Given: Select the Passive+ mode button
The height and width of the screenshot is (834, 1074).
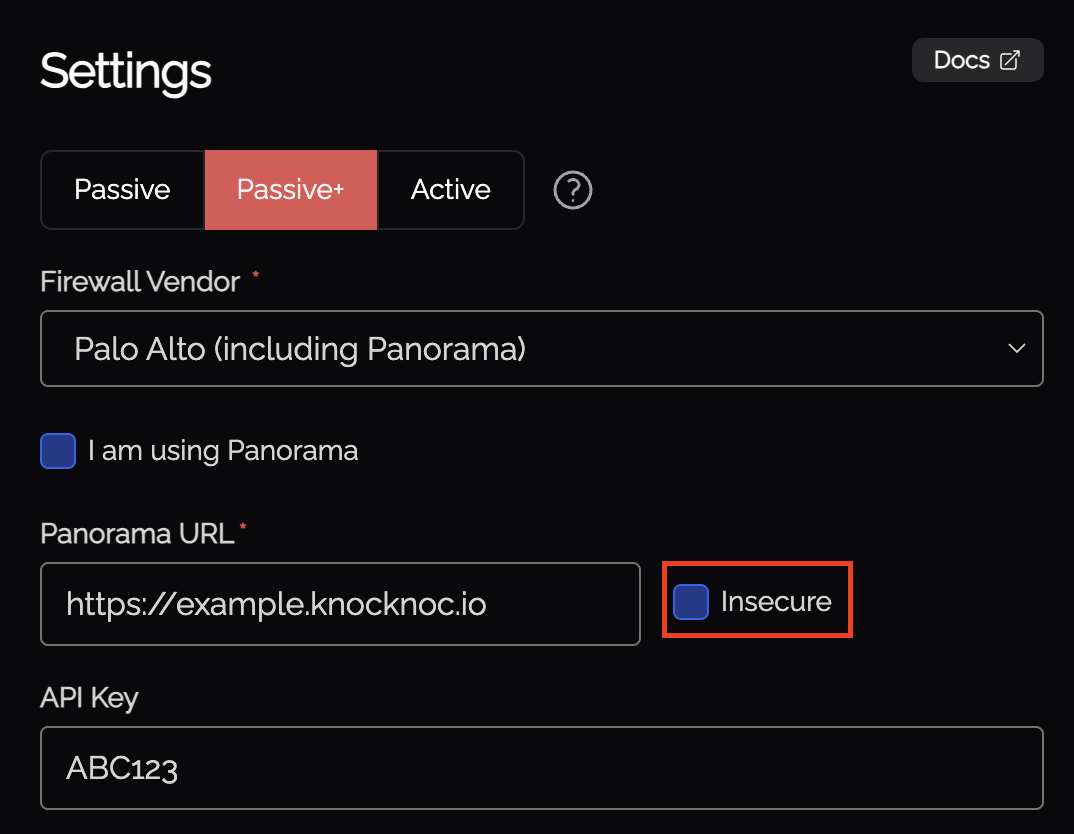Looking at the screenshot, I should [x=290, y=189].
